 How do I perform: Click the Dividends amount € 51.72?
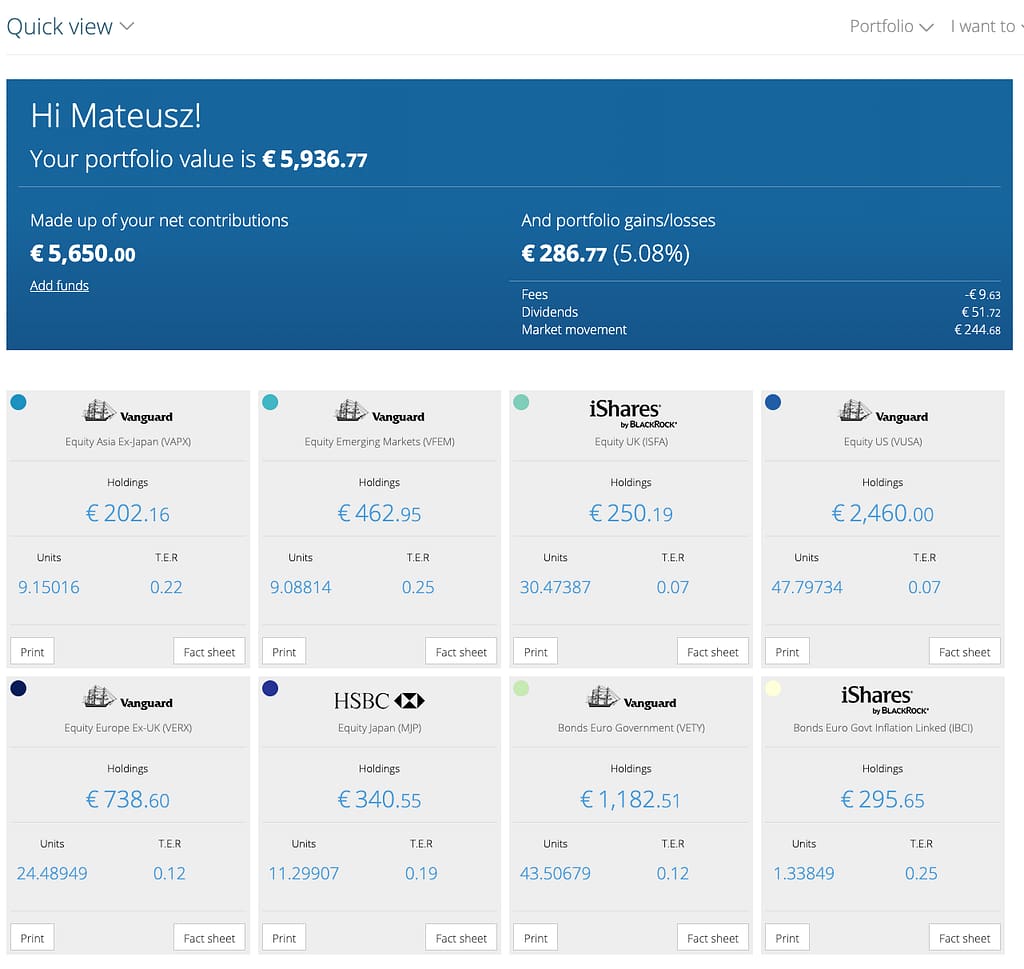(981, 312)
